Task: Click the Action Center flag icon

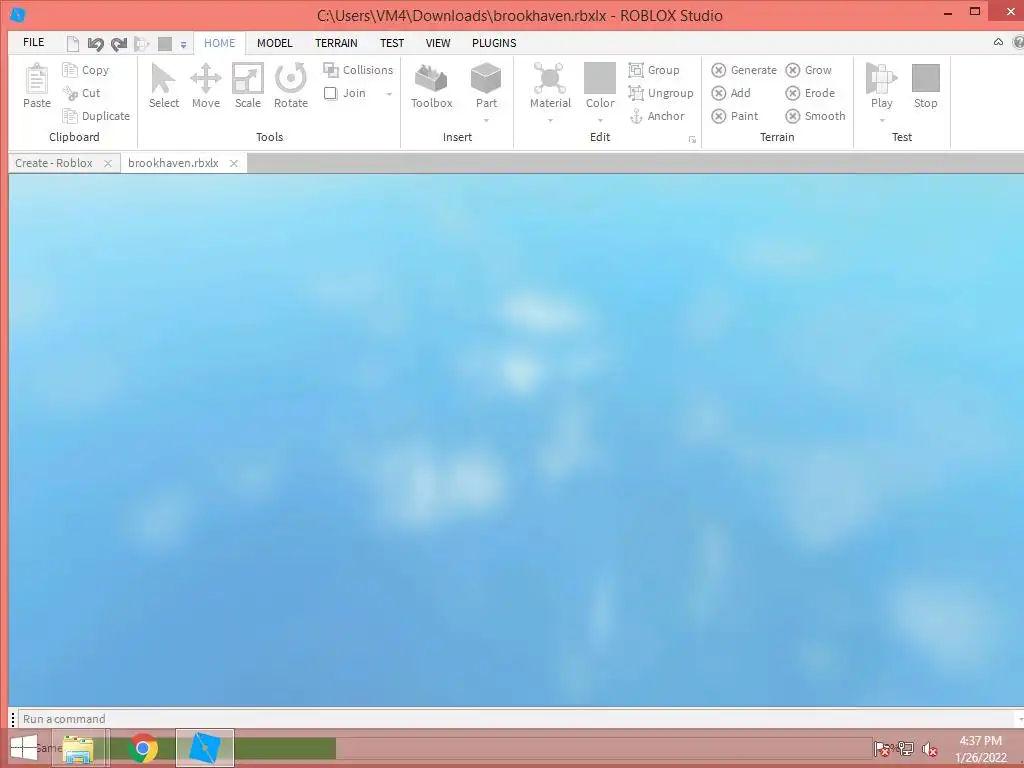Action: click(882, 749)
